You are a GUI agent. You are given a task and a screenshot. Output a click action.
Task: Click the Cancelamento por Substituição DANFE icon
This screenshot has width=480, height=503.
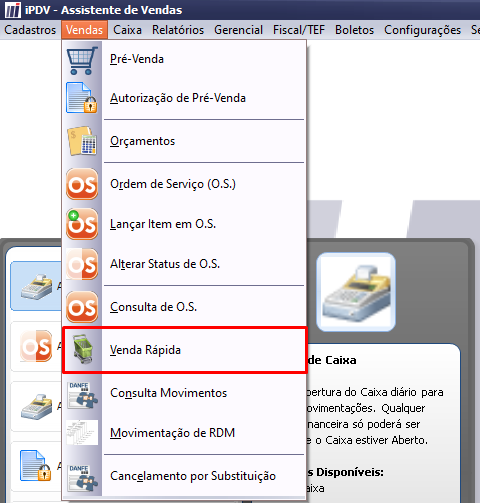[x=82, y=478]
